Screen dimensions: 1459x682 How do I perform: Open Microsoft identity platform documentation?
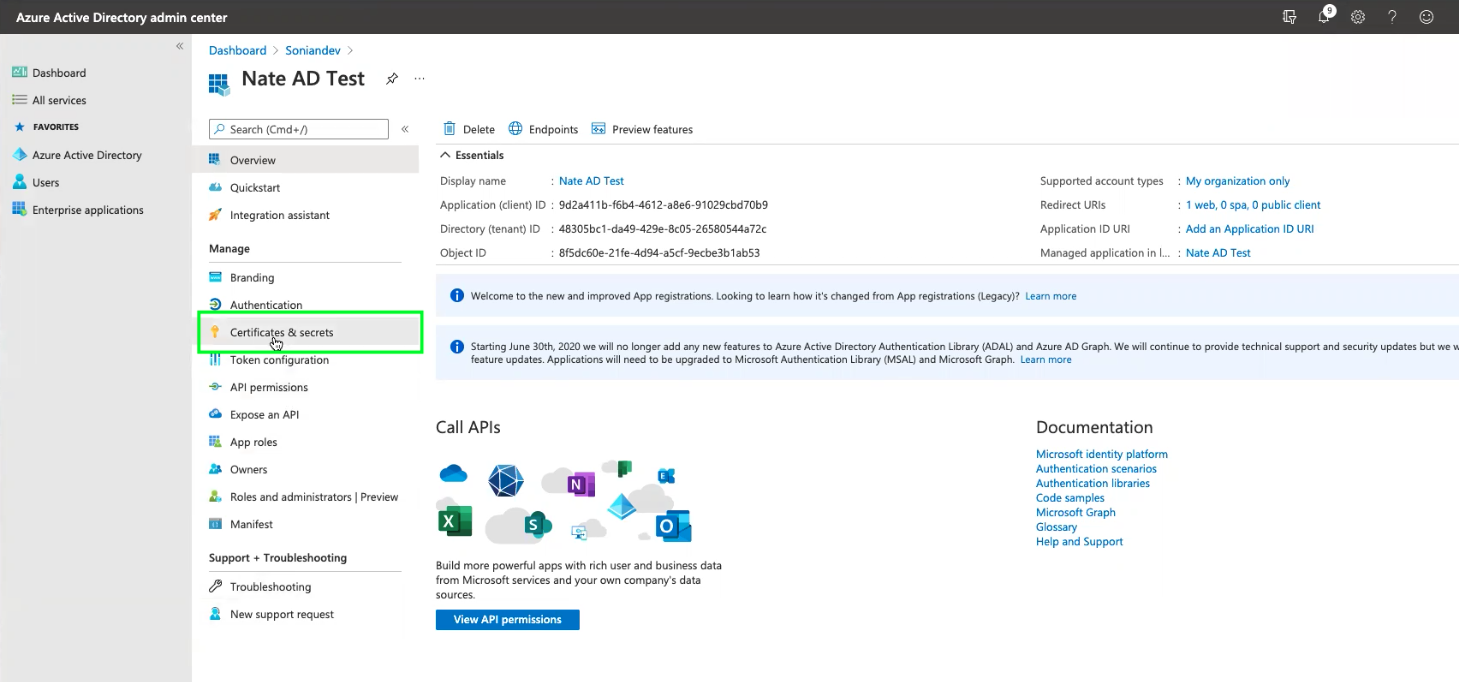click(1102, 454)
